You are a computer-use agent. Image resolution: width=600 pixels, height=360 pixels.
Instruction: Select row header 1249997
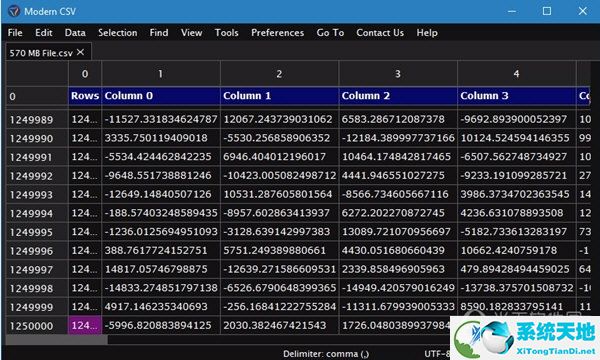[37, 270]
